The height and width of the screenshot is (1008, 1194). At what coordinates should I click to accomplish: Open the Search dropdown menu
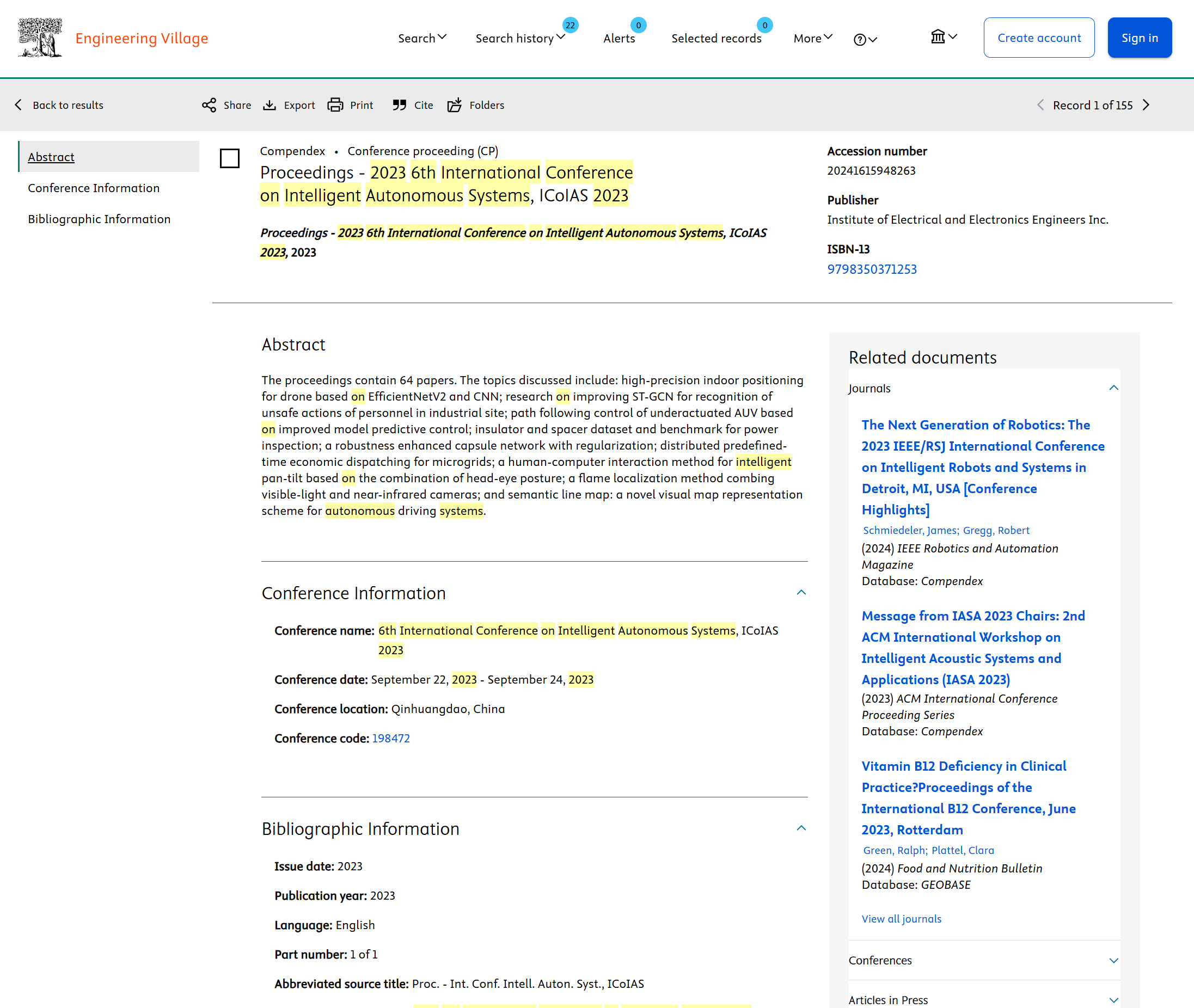tap(423, 38)
